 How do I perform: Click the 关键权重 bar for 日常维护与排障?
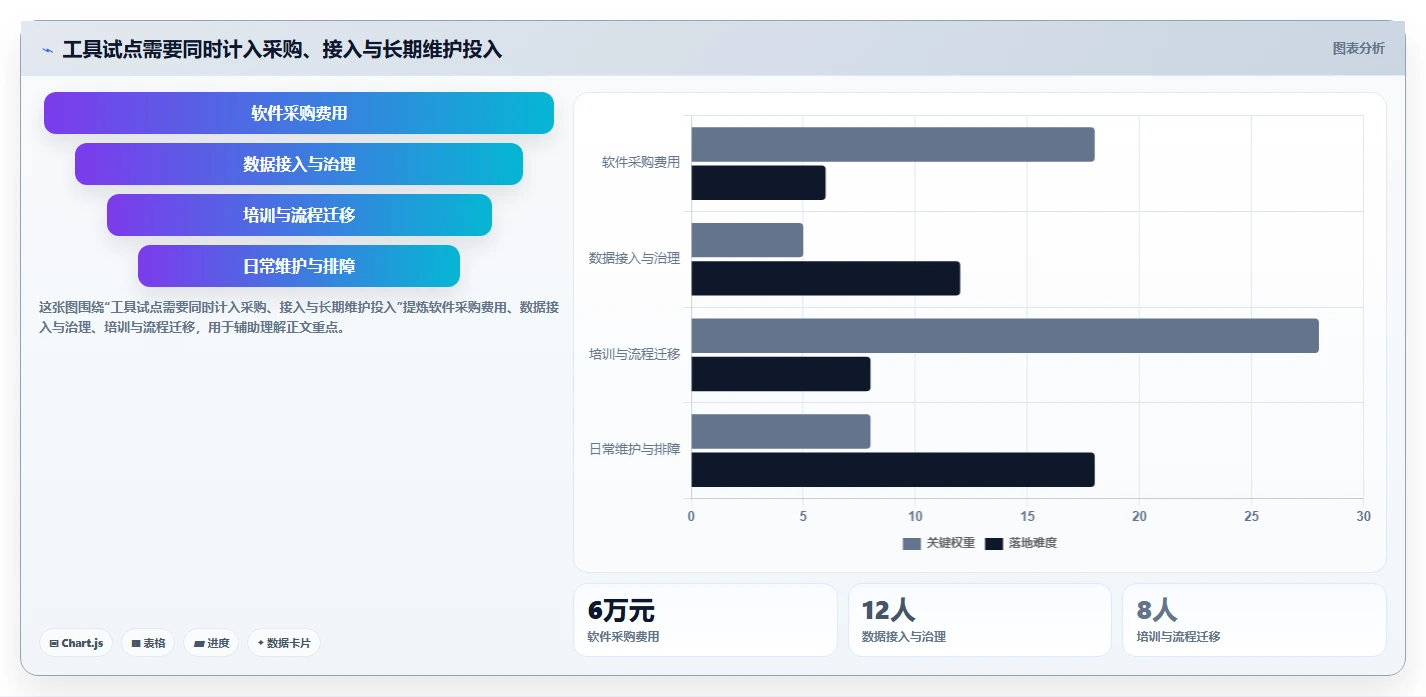[x=781, y=431]
